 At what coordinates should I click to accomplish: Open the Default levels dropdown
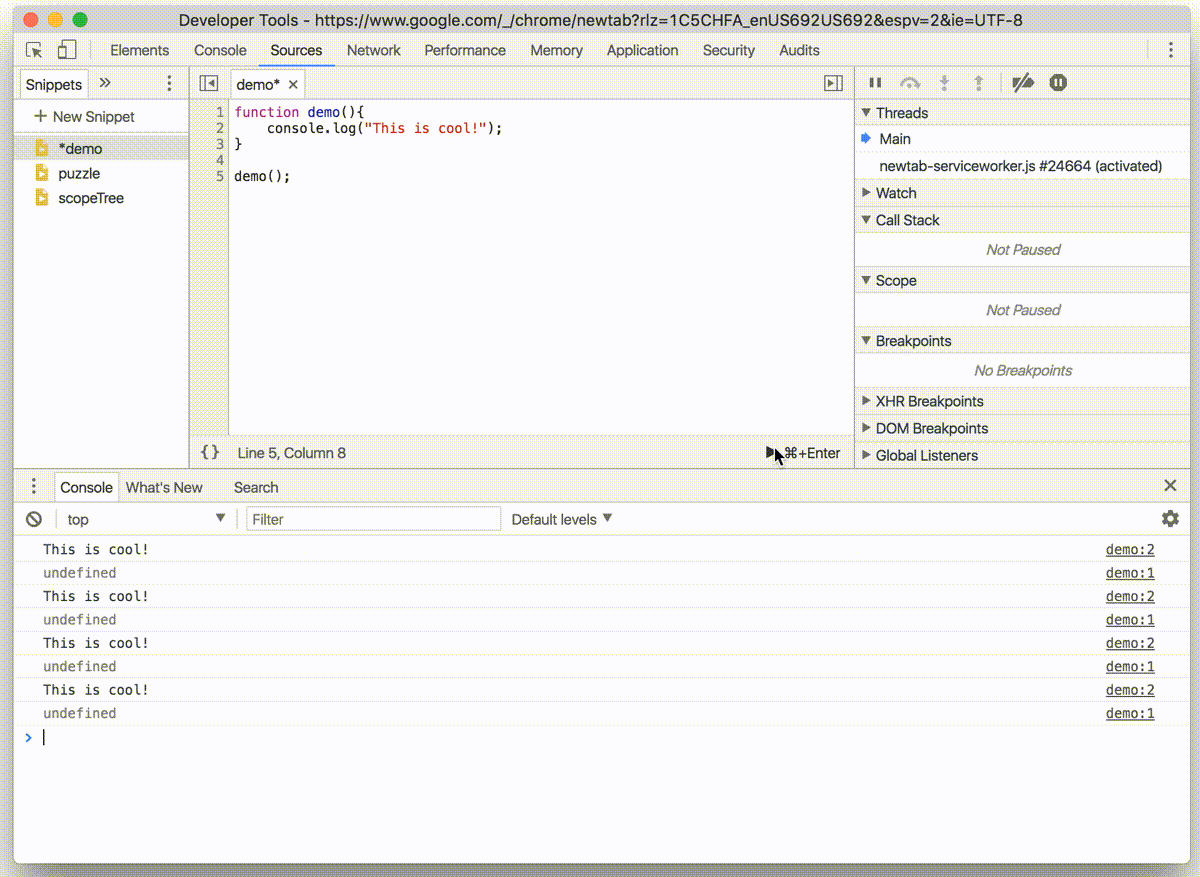tap(561, 519)
